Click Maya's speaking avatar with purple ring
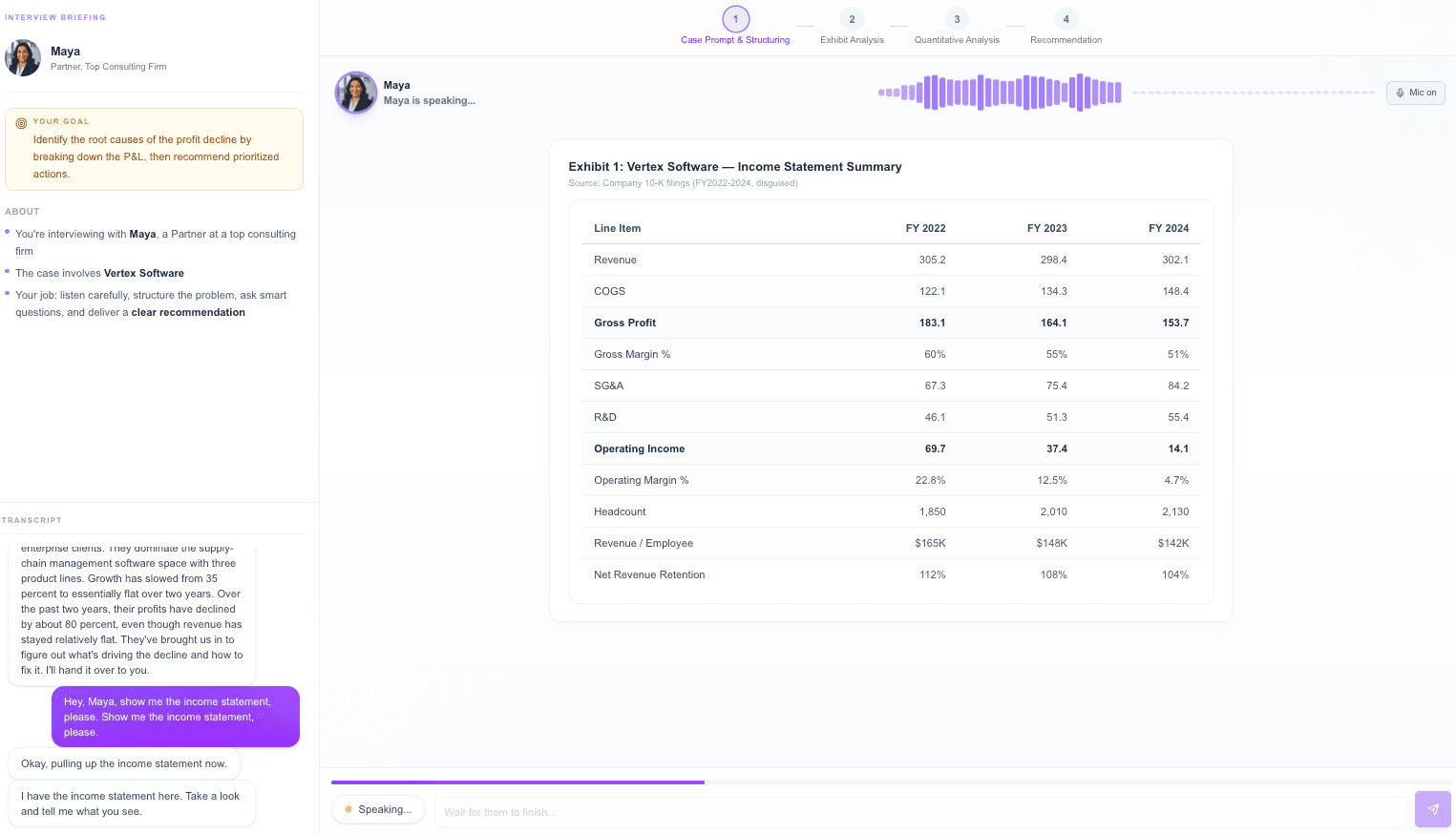The width and height of the screenshot is (1456, 834). (x=355, y=93)
